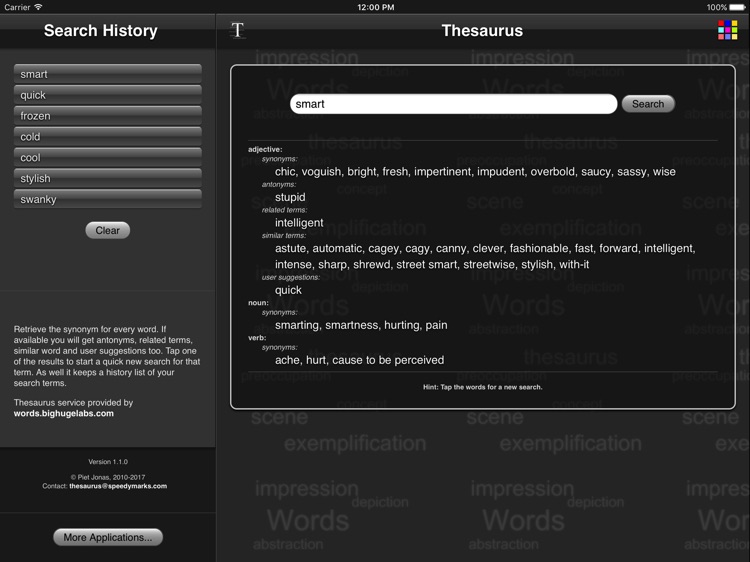Tap verb synonym 'ache'
Viewport: 750px width, 562px height.
coord(287,360)
